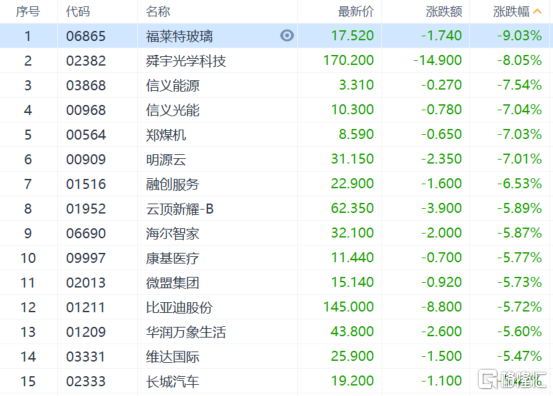Click stock code 09997
553x396 pixels.
click(86, 258)
